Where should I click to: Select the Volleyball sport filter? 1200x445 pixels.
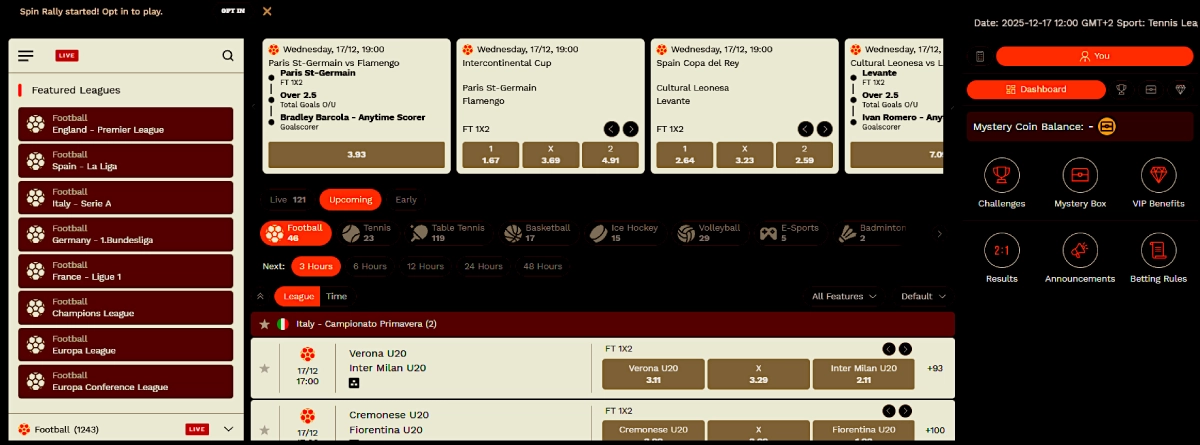[709, 233]
